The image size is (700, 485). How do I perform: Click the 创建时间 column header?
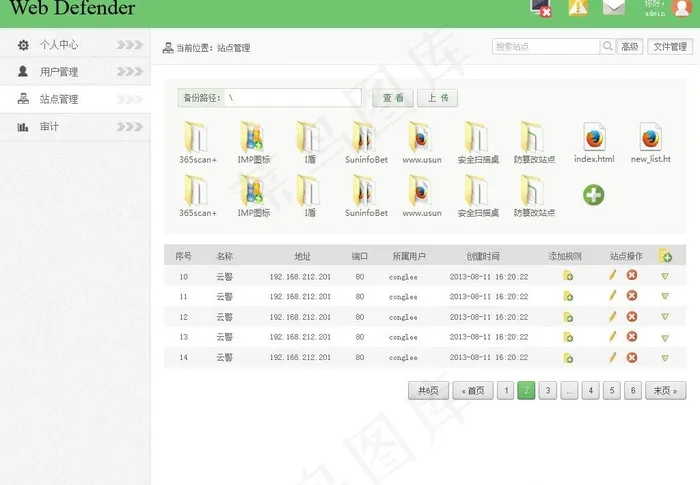[483, 256]
